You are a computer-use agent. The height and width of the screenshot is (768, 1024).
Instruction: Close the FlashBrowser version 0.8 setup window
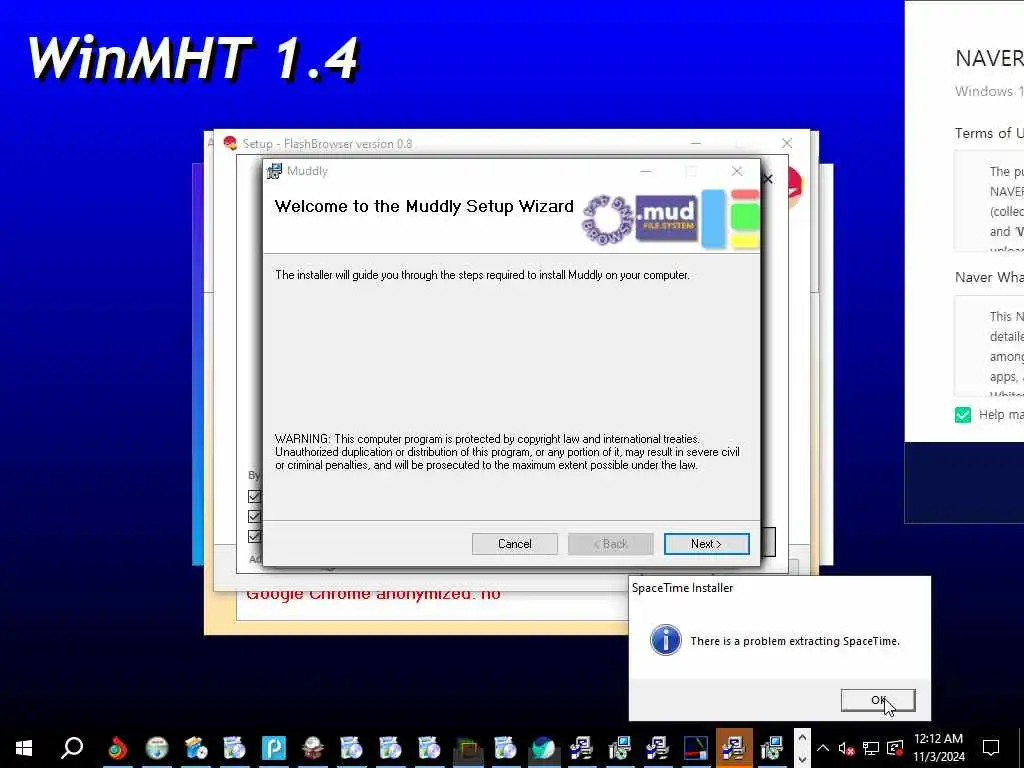coord(787,143)
